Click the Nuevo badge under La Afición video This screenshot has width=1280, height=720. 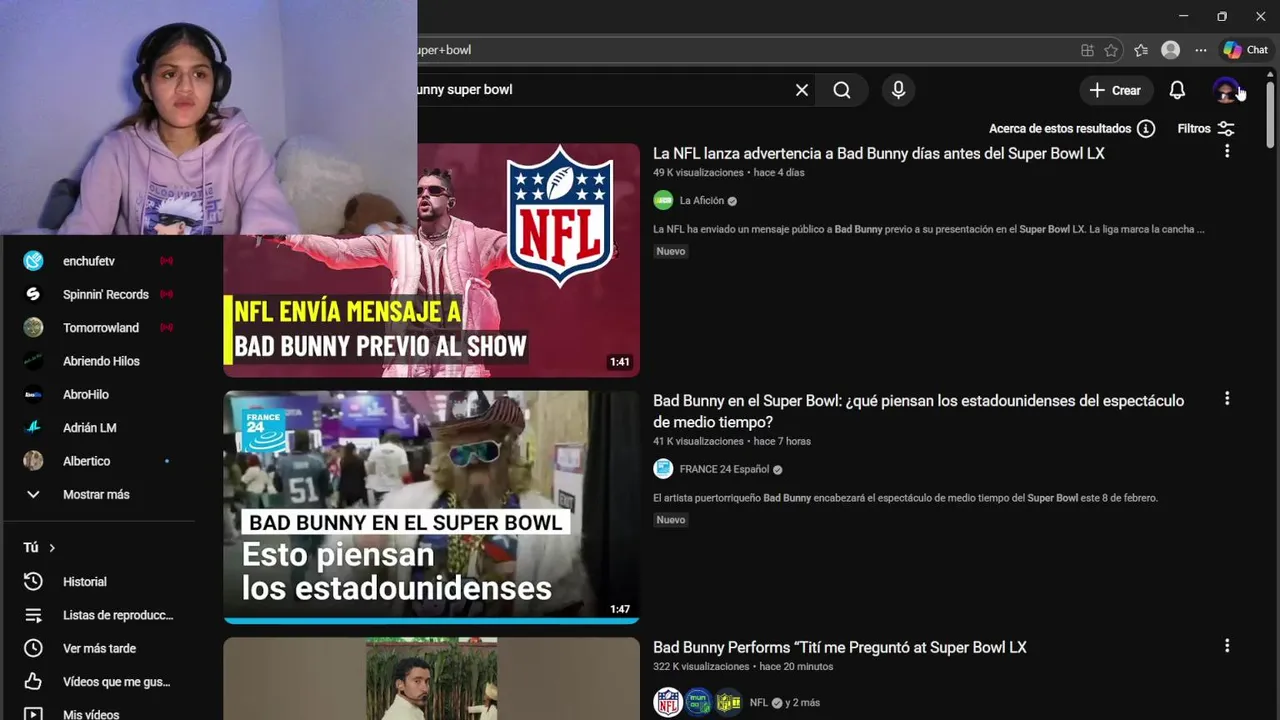click(671, 251)
